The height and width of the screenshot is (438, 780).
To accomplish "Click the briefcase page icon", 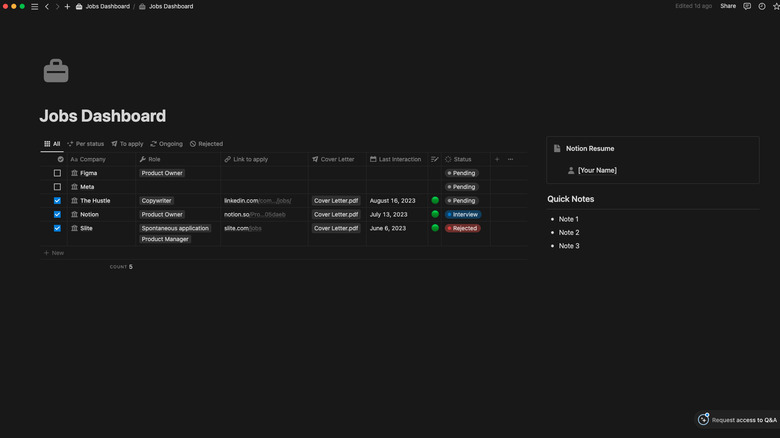I will [x=56, y=71].
